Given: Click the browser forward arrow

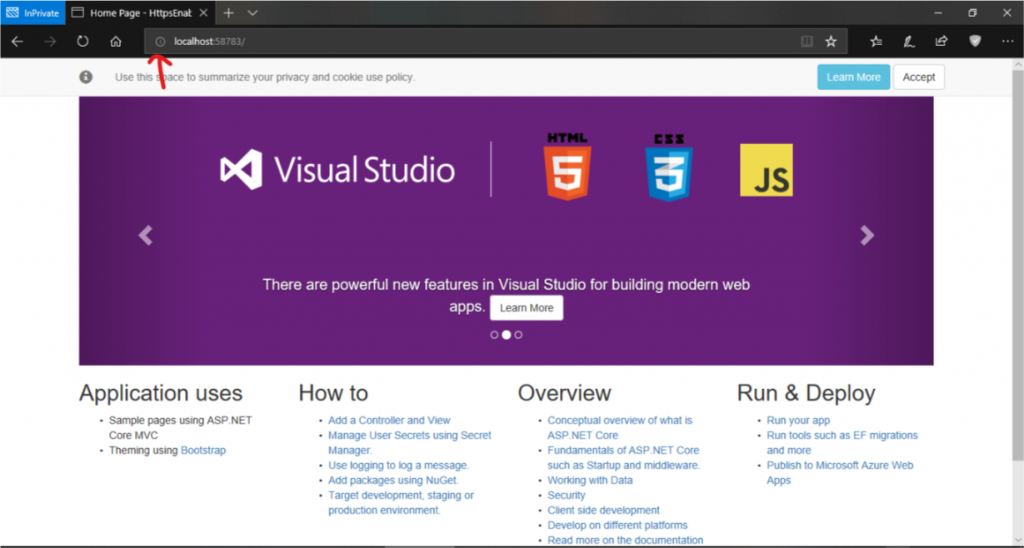Looking at the screenshot, I should pos(50,41).
